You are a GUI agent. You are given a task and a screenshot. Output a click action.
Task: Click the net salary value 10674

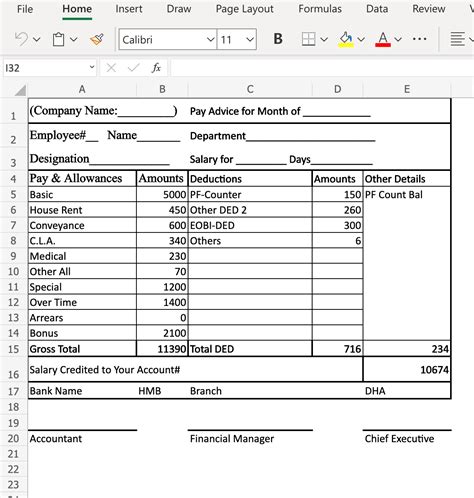pyautogui.click(x=407, y=369)
